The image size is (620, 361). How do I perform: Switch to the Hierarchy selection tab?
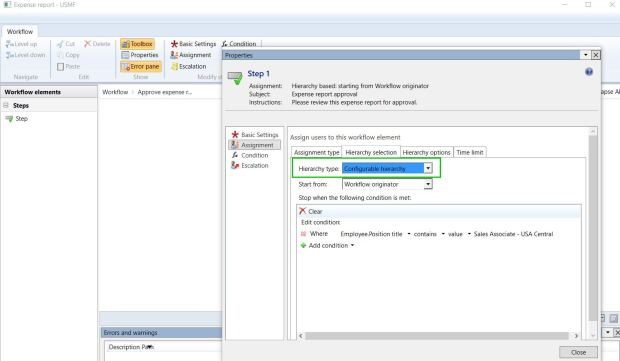(371, 152)
